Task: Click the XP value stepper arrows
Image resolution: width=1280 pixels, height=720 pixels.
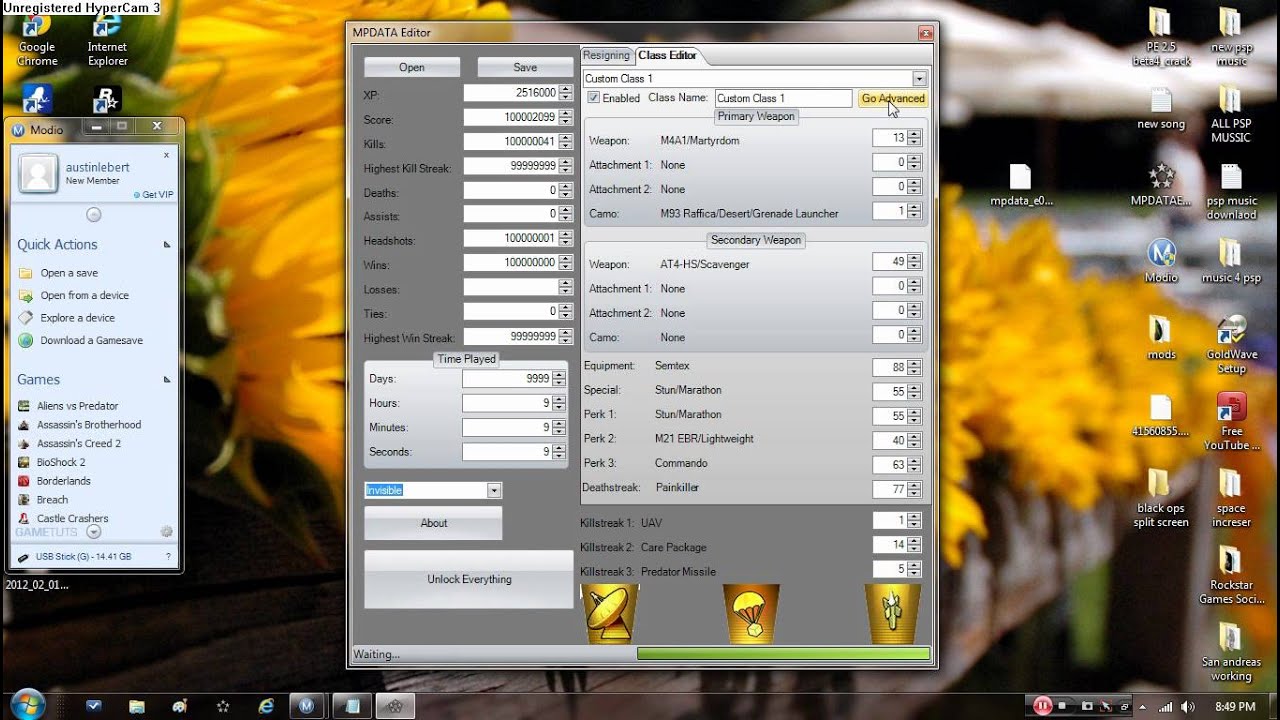Action: click(x=566, y=93)
